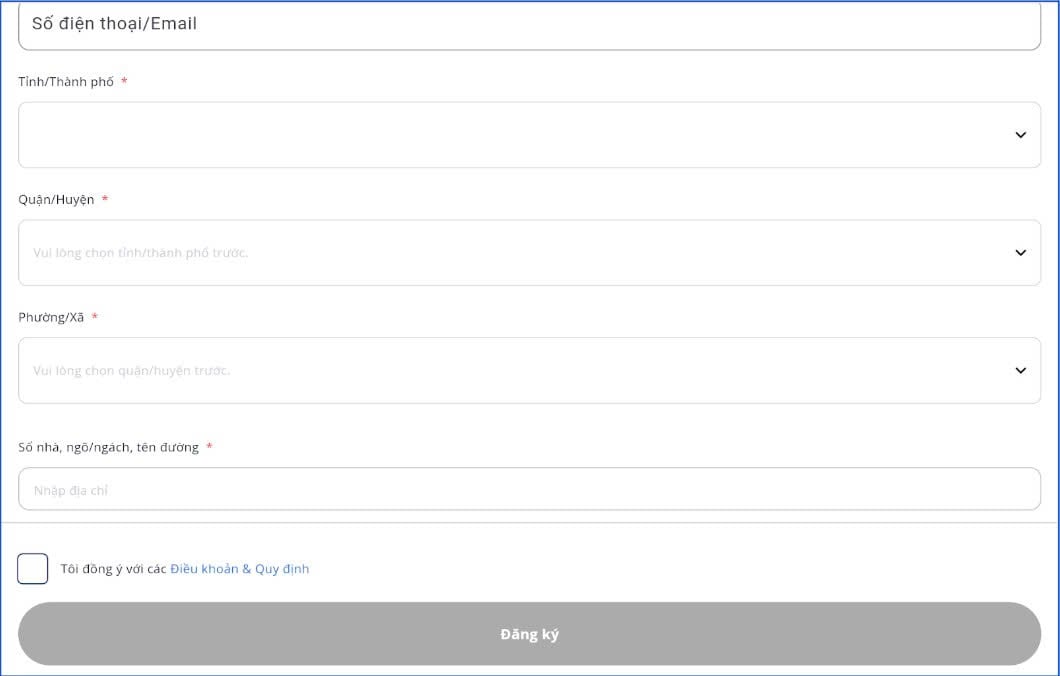Click the Quận/Huyện field label
This screenshot has width=1060, height=676.
(x=56, y=200)
